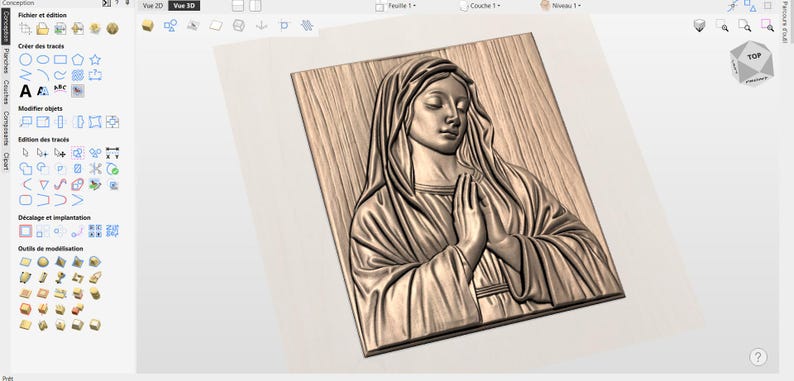Select the Draw Star tool
Screen dimensions: 794x381
95,60
